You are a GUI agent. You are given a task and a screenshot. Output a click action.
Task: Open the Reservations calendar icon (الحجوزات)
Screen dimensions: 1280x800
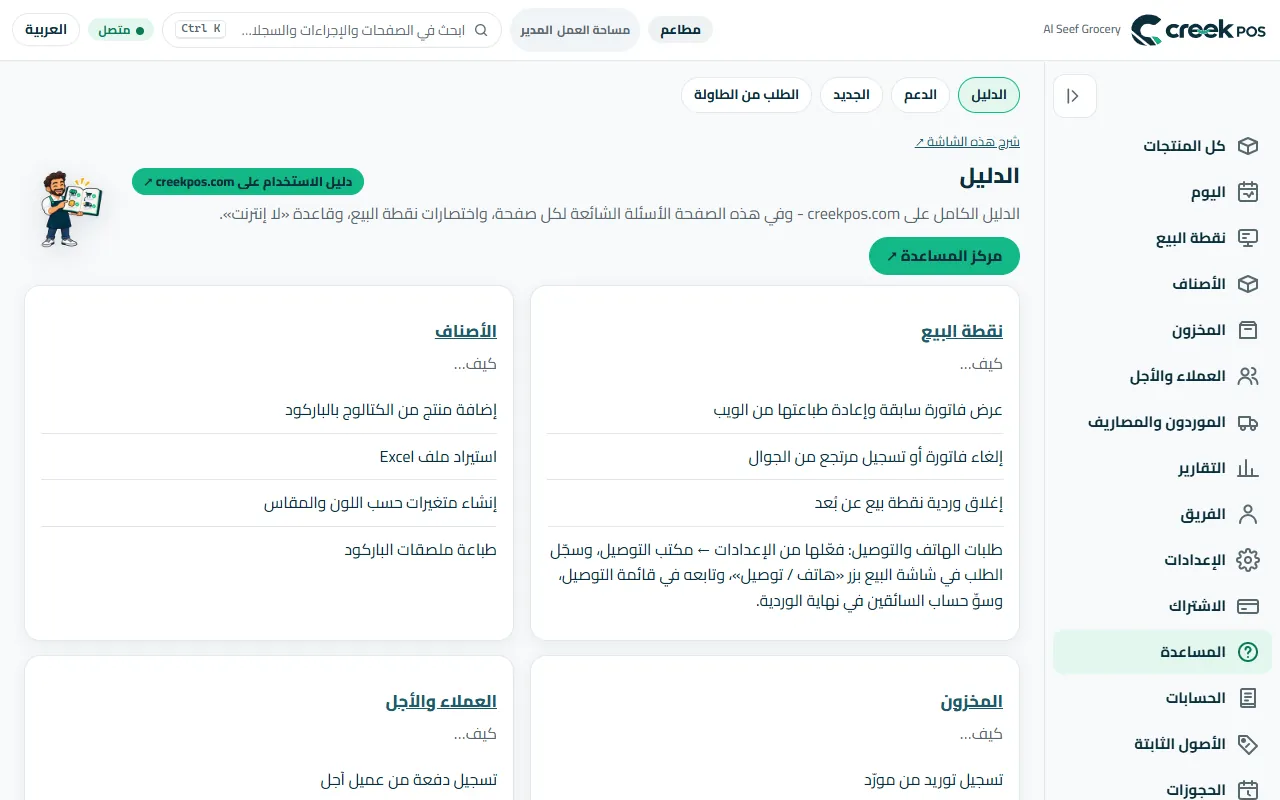tap(1247, 790)
